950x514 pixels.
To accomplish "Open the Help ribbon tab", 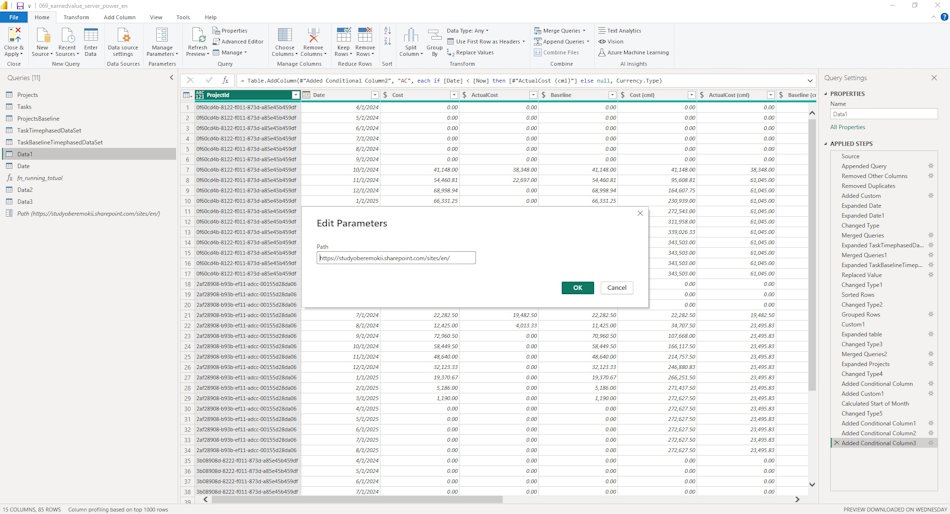I will pyautogui.click(x=210, y=17).
